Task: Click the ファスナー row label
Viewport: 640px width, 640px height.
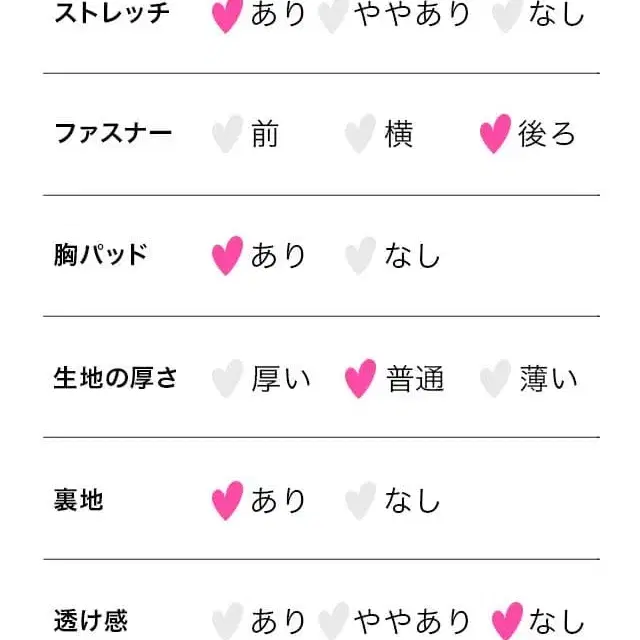Action: 113,134
